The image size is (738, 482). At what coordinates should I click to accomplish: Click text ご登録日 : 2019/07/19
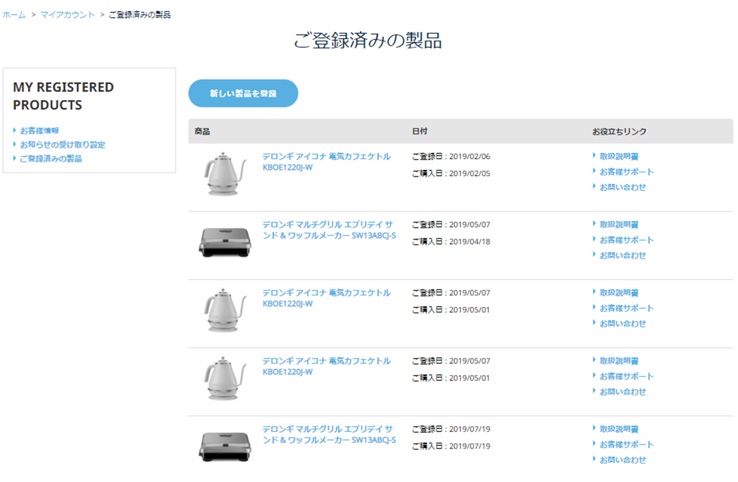pos(451,429)
